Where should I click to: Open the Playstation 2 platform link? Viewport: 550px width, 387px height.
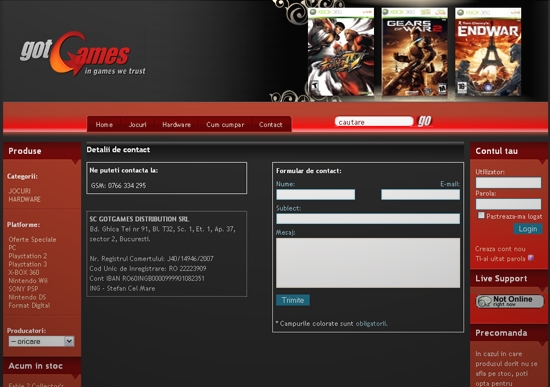click(28, 256)
